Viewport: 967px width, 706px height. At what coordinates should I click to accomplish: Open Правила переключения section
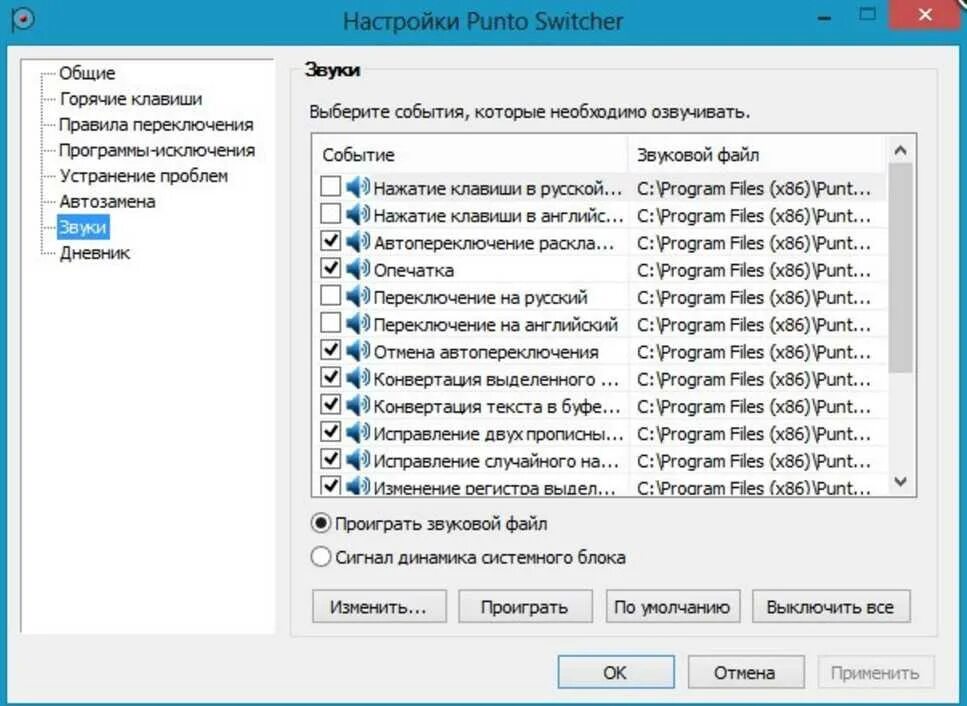[156, 125]
